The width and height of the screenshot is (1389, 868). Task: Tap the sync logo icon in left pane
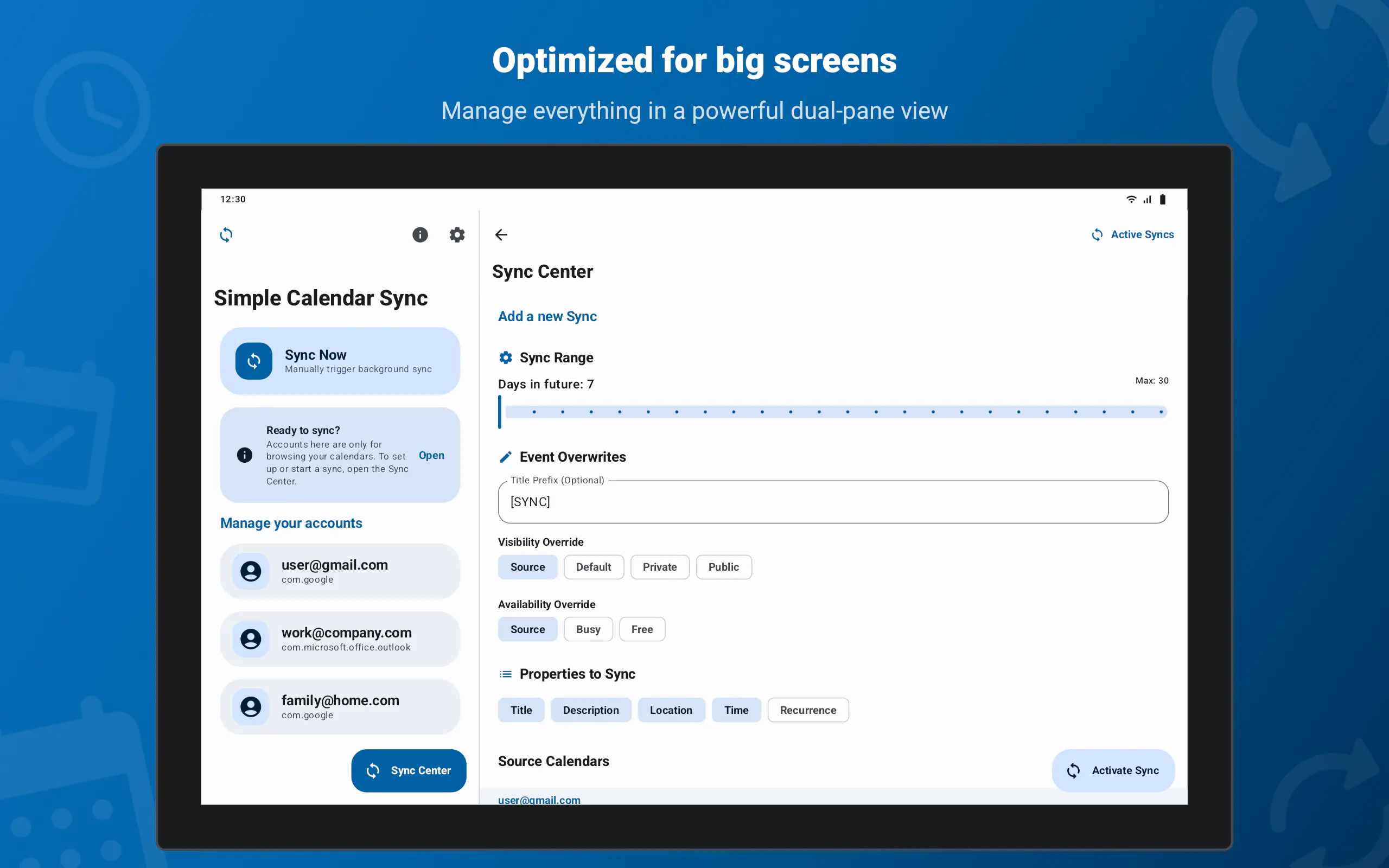tap(226, 235)
